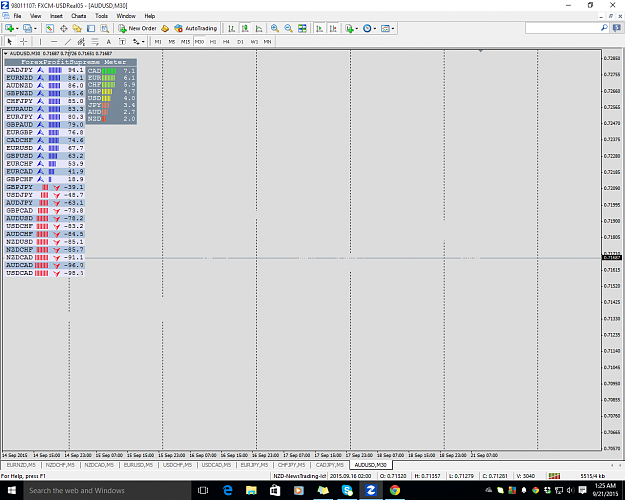Switch to H1 timeframe

213,41
